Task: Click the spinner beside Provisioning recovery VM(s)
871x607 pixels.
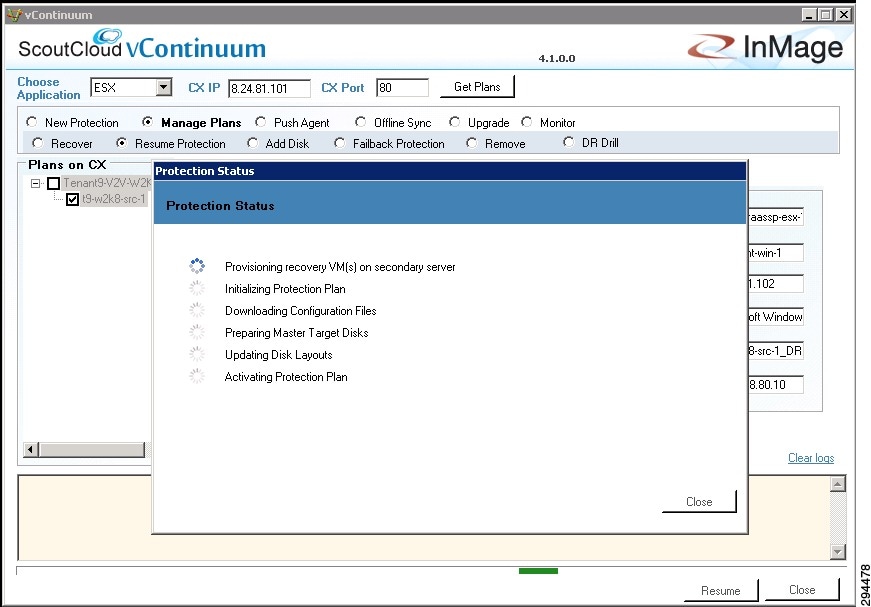Action: click(197, 266)
